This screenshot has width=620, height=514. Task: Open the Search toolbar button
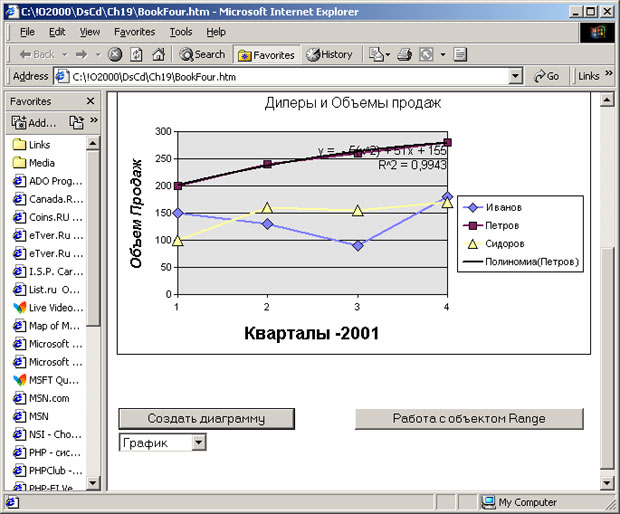point(202,54)
